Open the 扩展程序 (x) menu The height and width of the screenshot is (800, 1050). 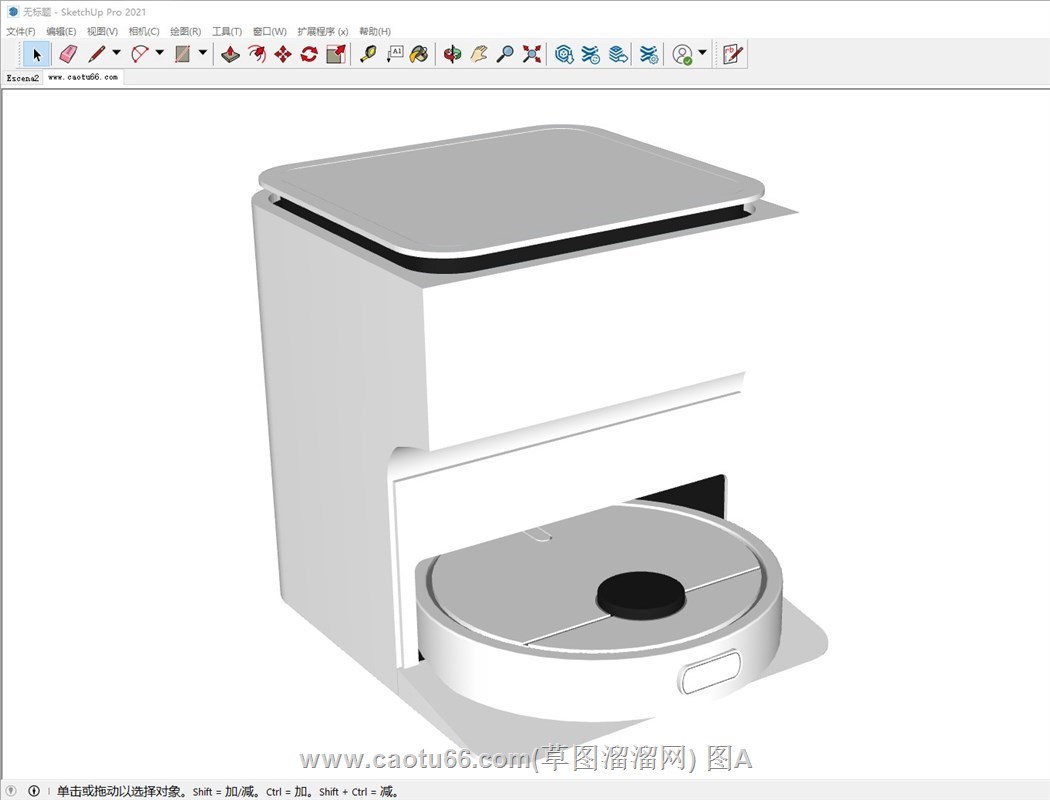tap(322, 32)
